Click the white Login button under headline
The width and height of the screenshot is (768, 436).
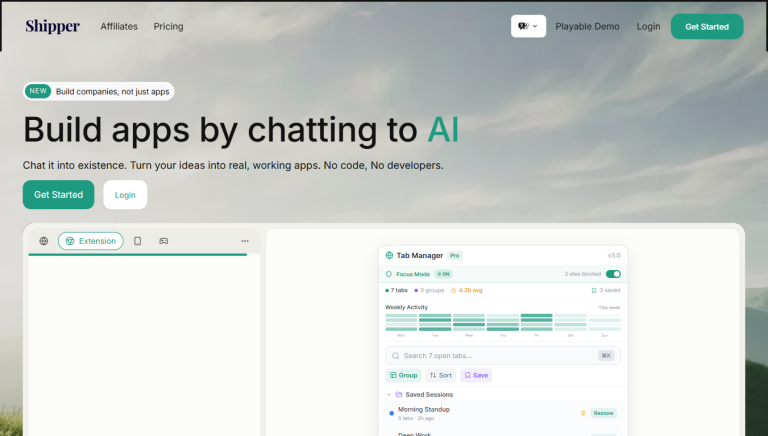[125, 194]
